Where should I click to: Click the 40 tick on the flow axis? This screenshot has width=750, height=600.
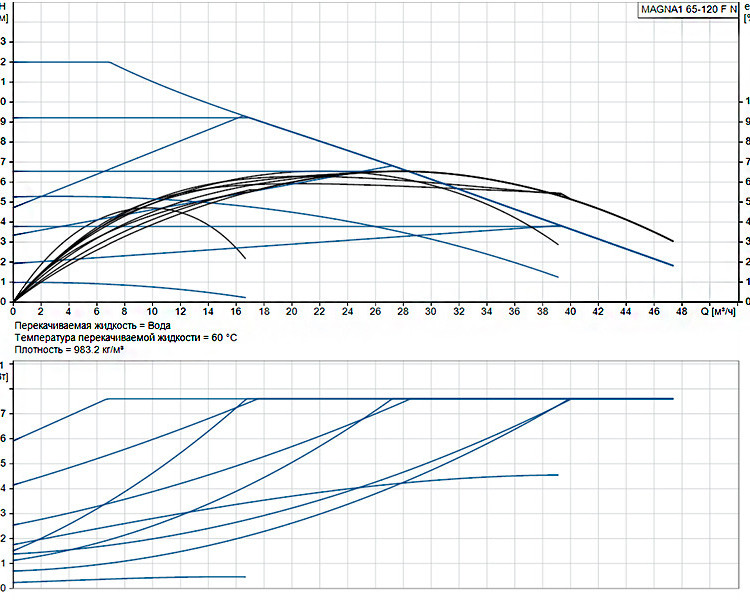click(x=570, y=311)
